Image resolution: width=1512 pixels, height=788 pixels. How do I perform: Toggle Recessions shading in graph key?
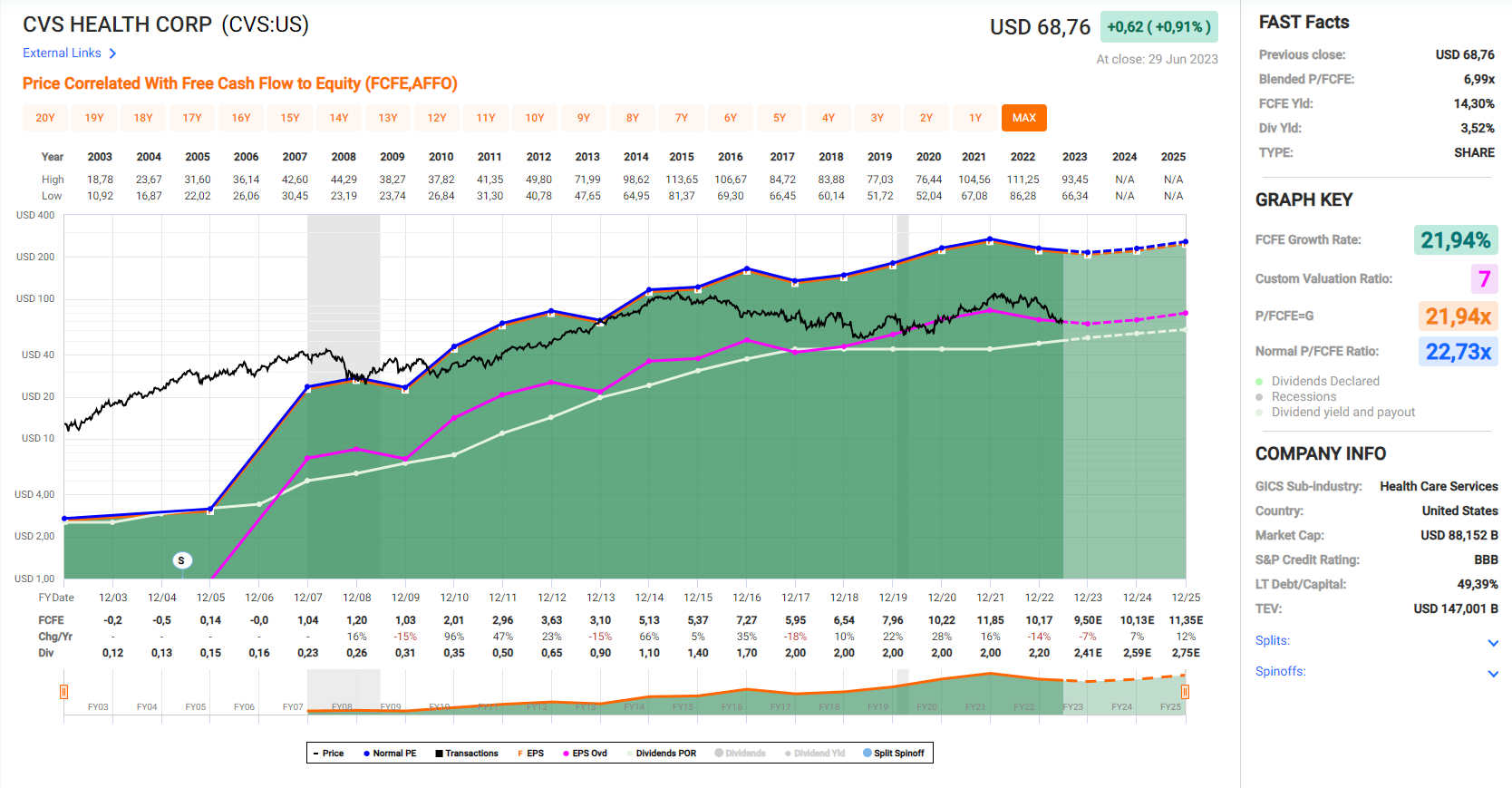point(1304,396)
